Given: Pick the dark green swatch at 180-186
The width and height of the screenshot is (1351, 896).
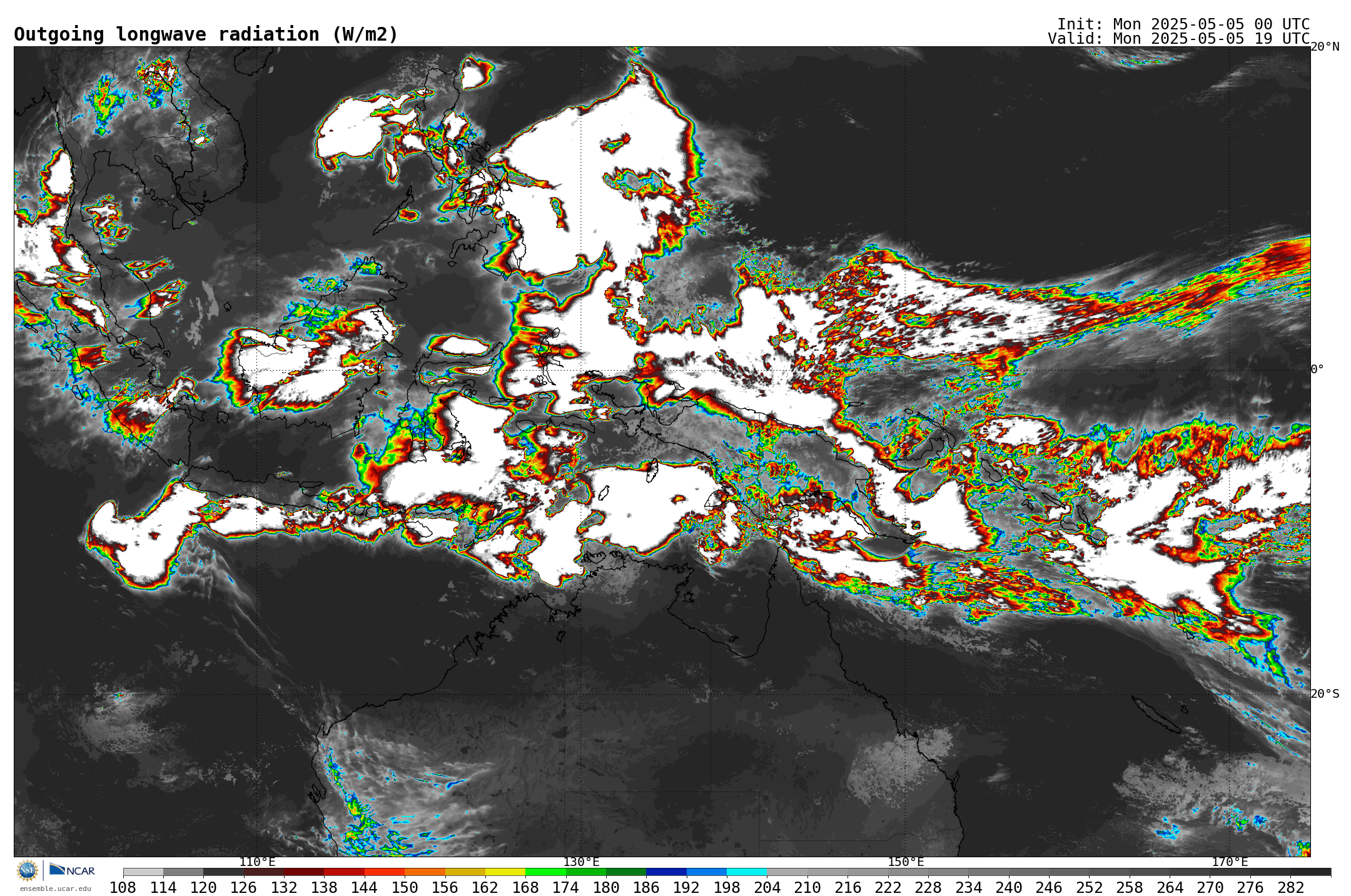Looking at the screenshot, I should click(x=626, y=872).
